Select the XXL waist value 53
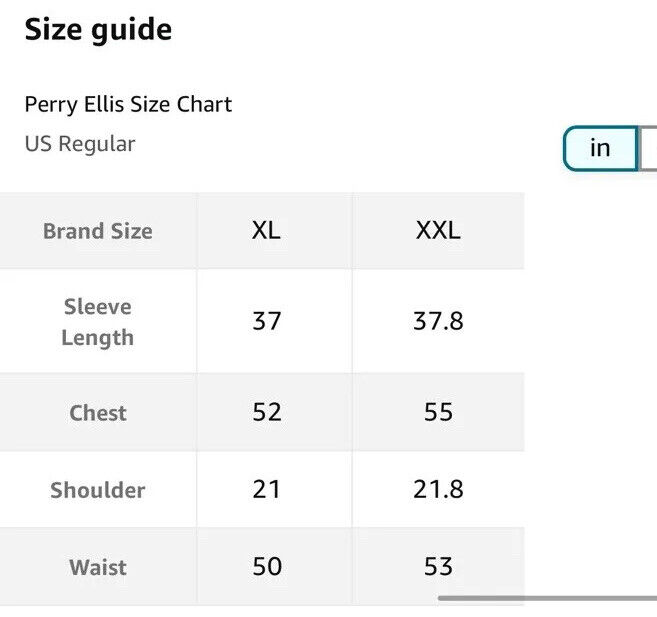The width and height of the screenshot is (657, 617). (x=438, y=566)
